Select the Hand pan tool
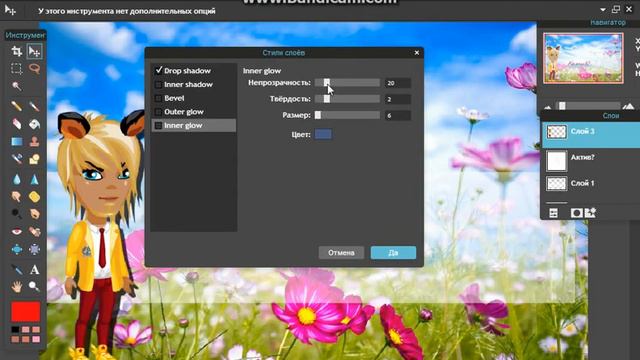Screen dimensions: 640x360 coord(17,287)
